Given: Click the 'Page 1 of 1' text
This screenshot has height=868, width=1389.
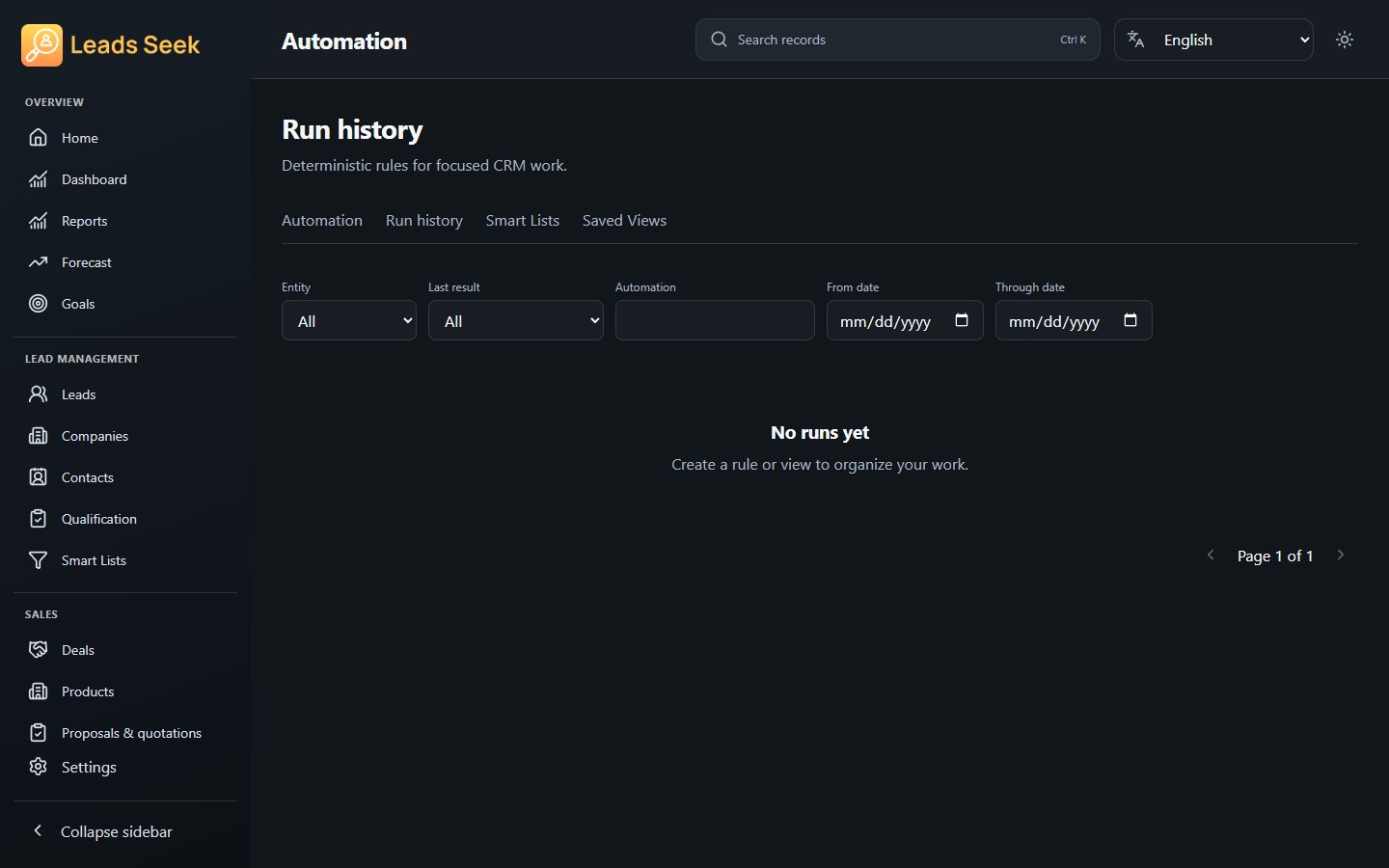Looking at the screenshot, I should click(1275, 556).
